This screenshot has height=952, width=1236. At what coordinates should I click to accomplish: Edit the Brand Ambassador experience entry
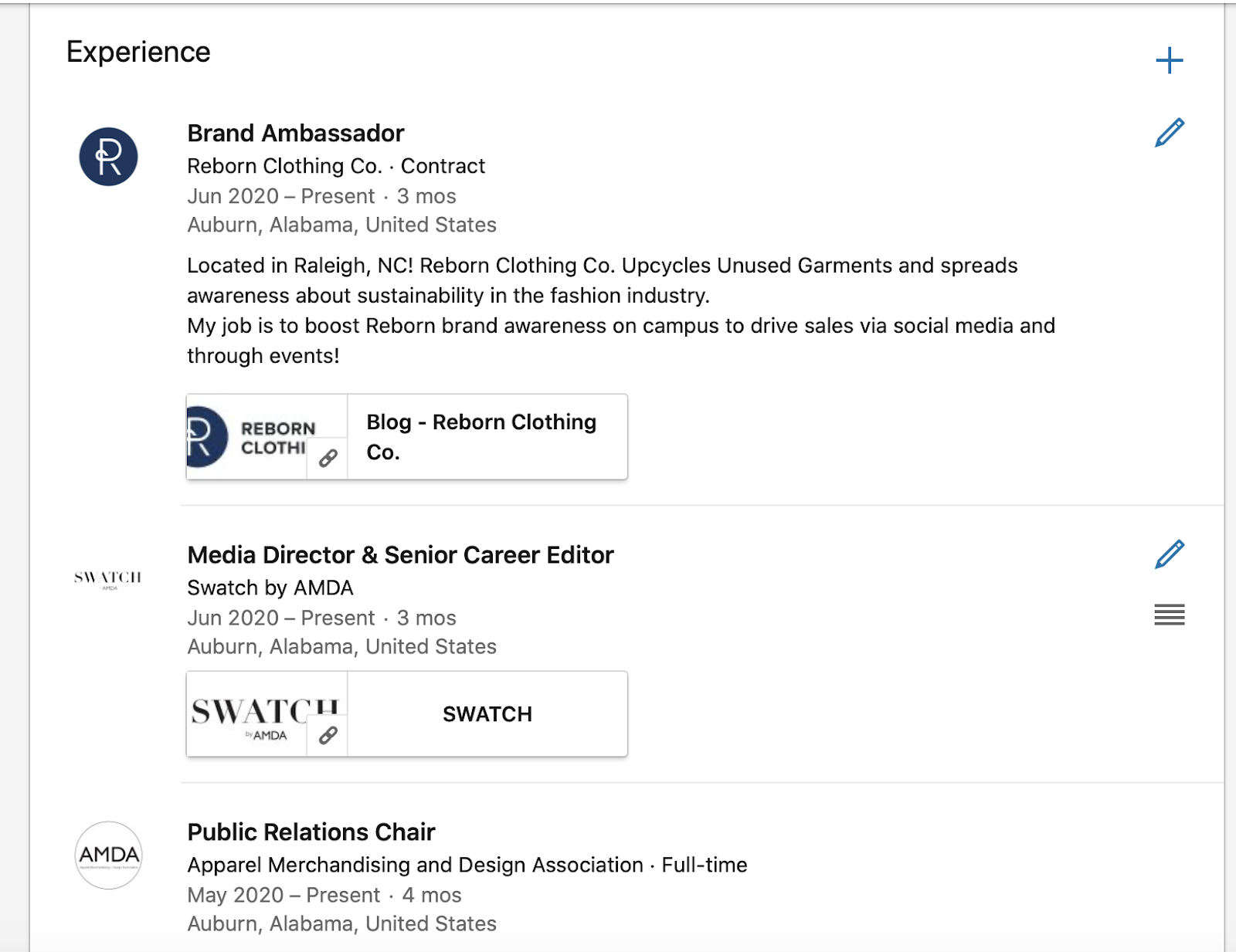pyautogui.click(x=1170, y=133)
